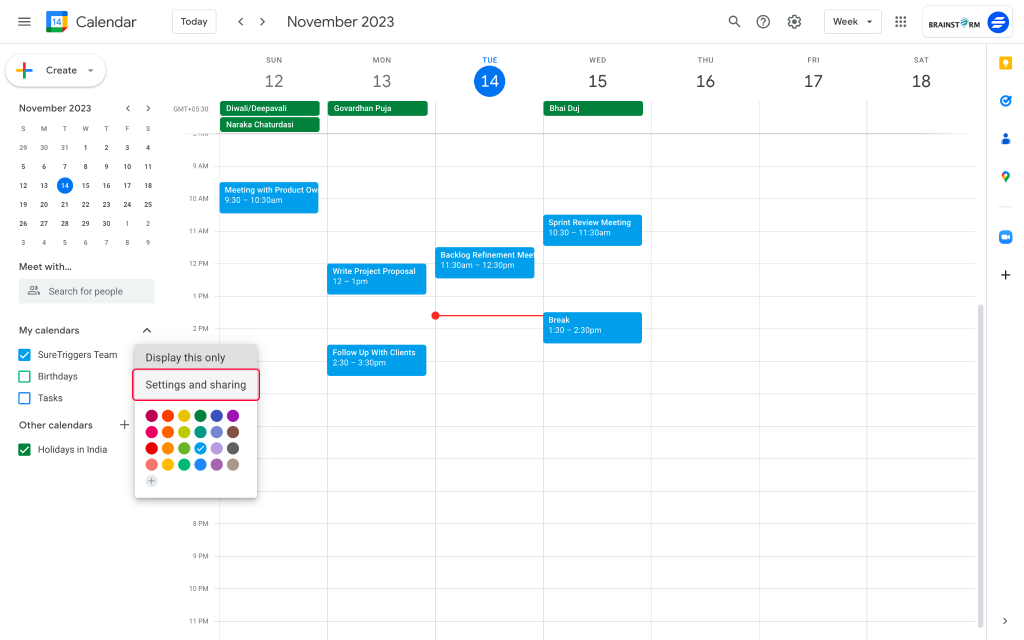
Task: Open the Week view dropdown
Action: 852,21
